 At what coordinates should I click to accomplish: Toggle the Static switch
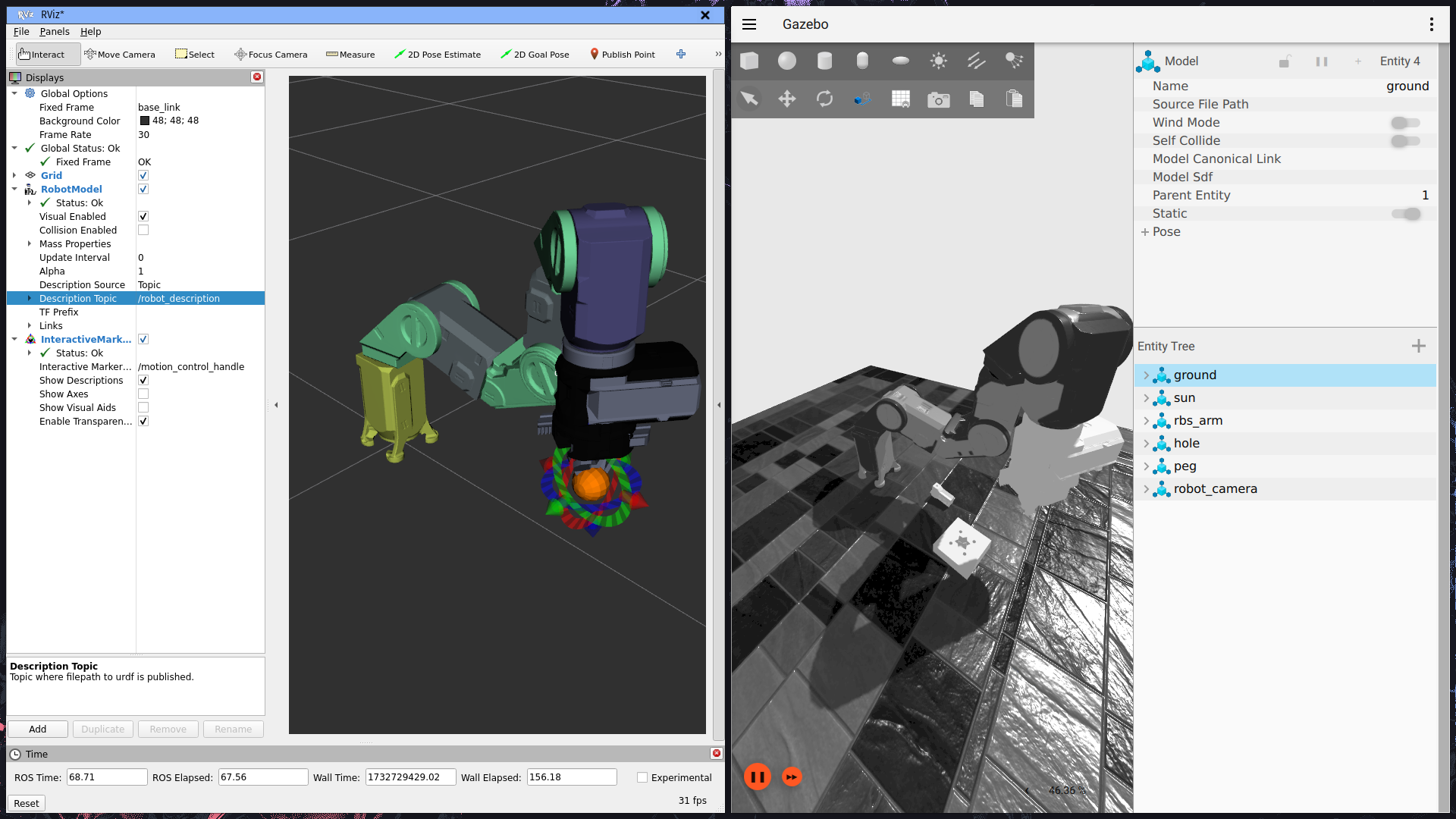(x=1405, y=214)
